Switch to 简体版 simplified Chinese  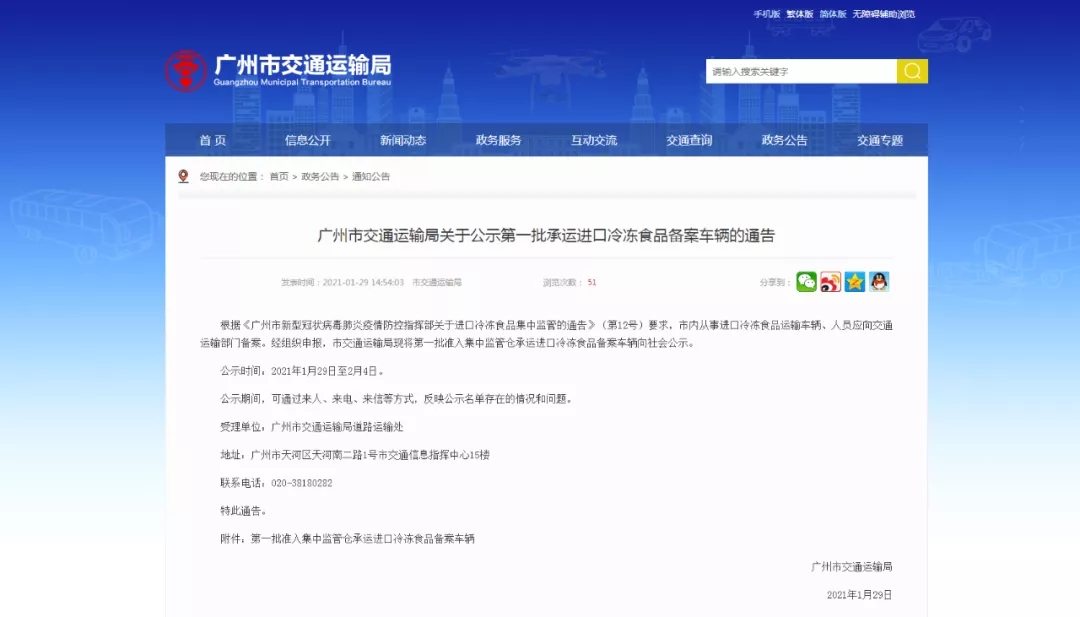[833, 14]
